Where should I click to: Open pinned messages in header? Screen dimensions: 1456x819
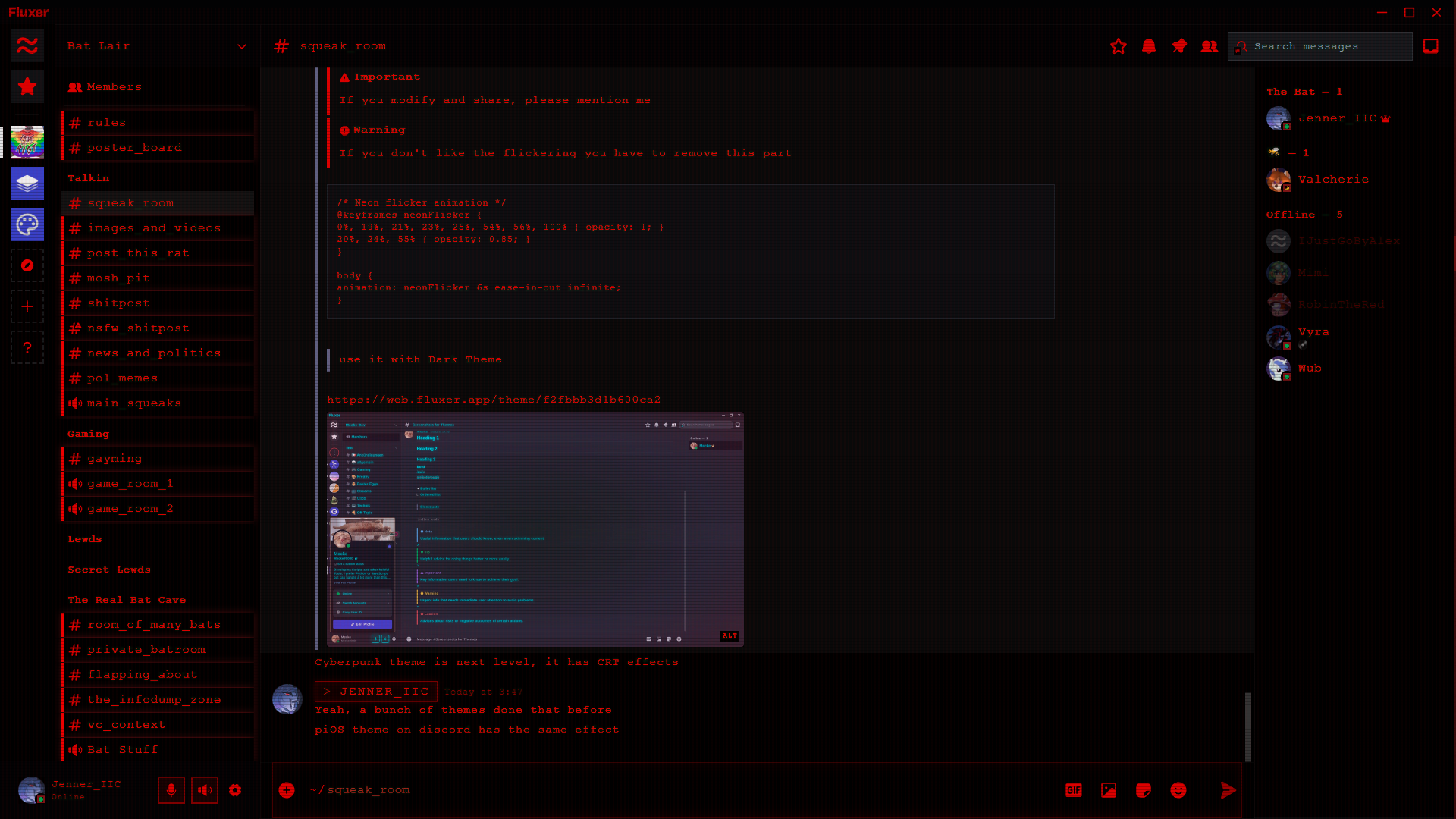click(x=1179, y=46)
